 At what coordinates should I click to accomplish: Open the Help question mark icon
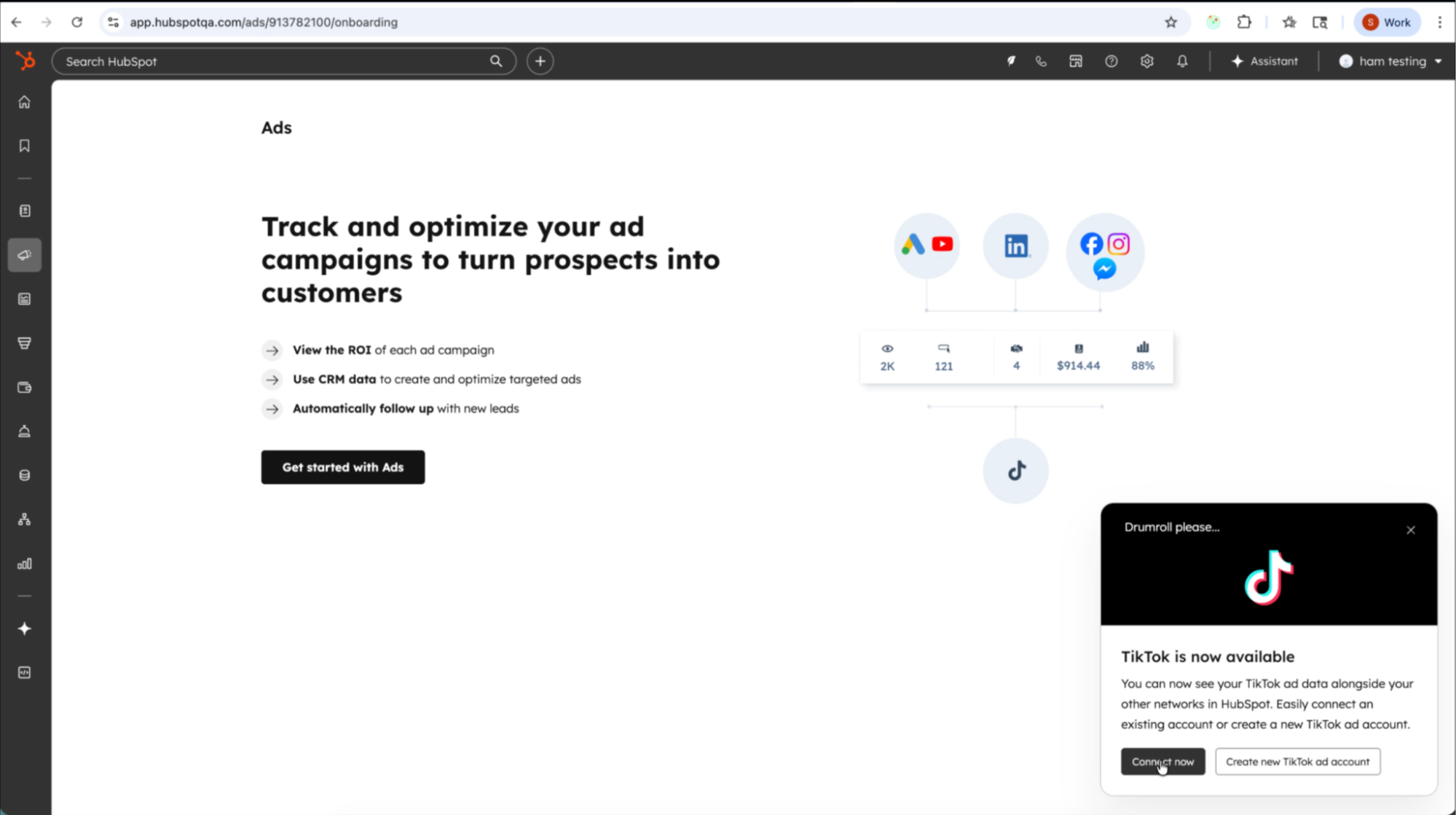pos(1111,61)
